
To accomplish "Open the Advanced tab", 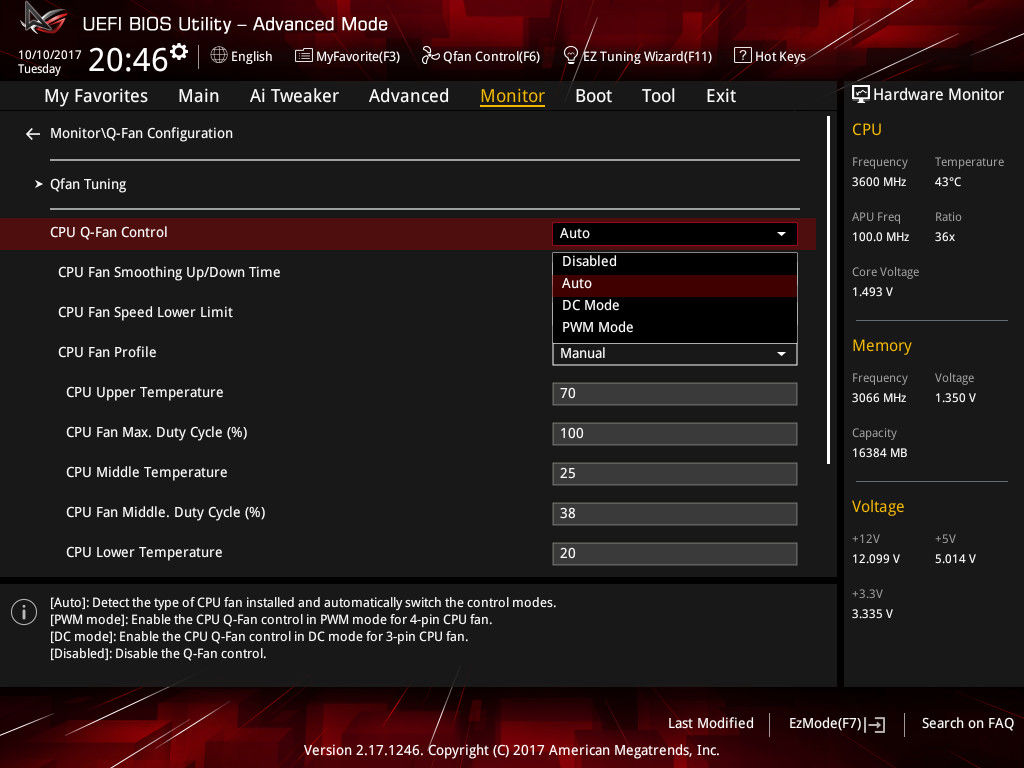I will [409, 96].
